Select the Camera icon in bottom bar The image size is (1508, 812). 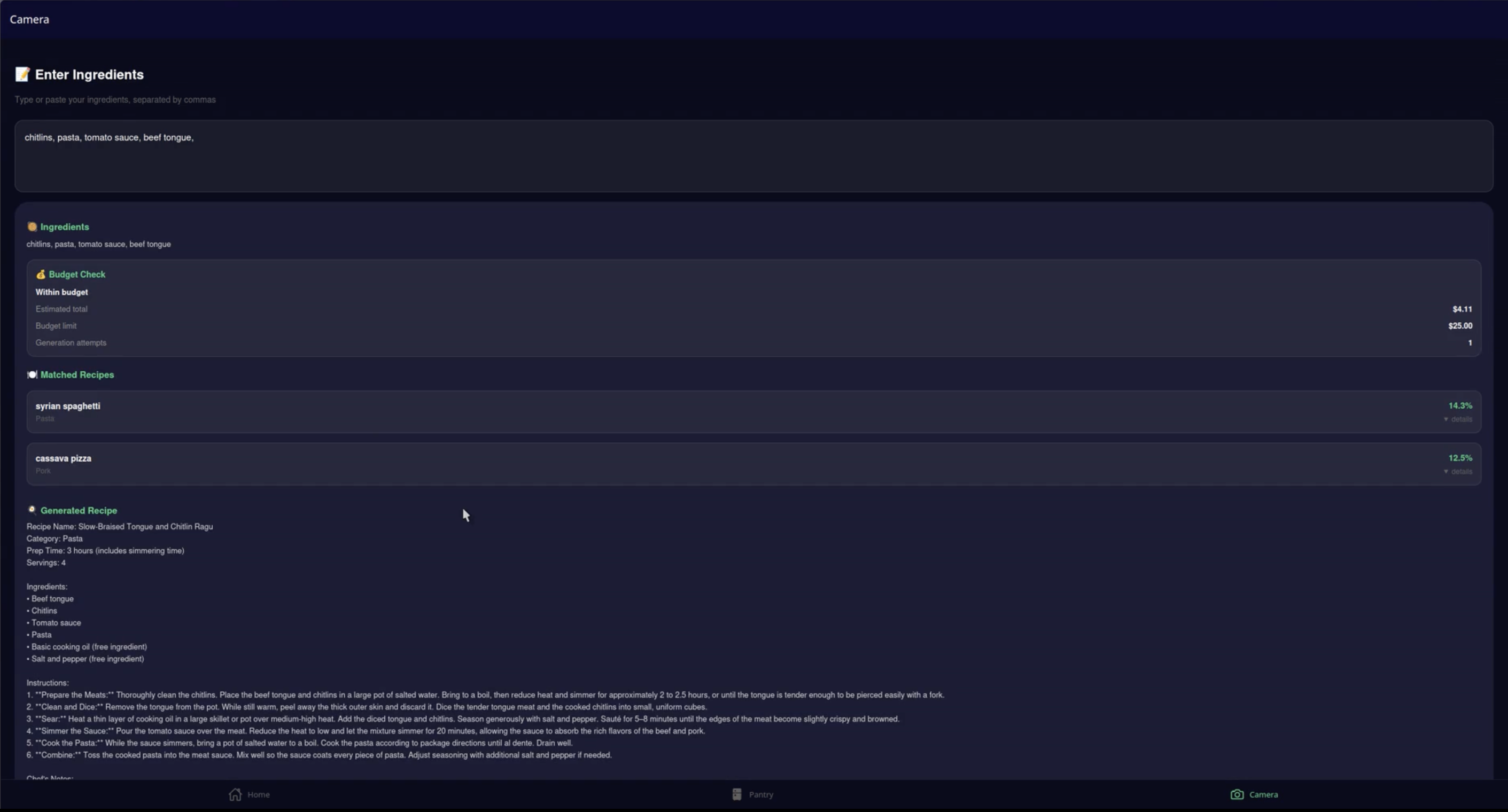(x=1237, y=794)
